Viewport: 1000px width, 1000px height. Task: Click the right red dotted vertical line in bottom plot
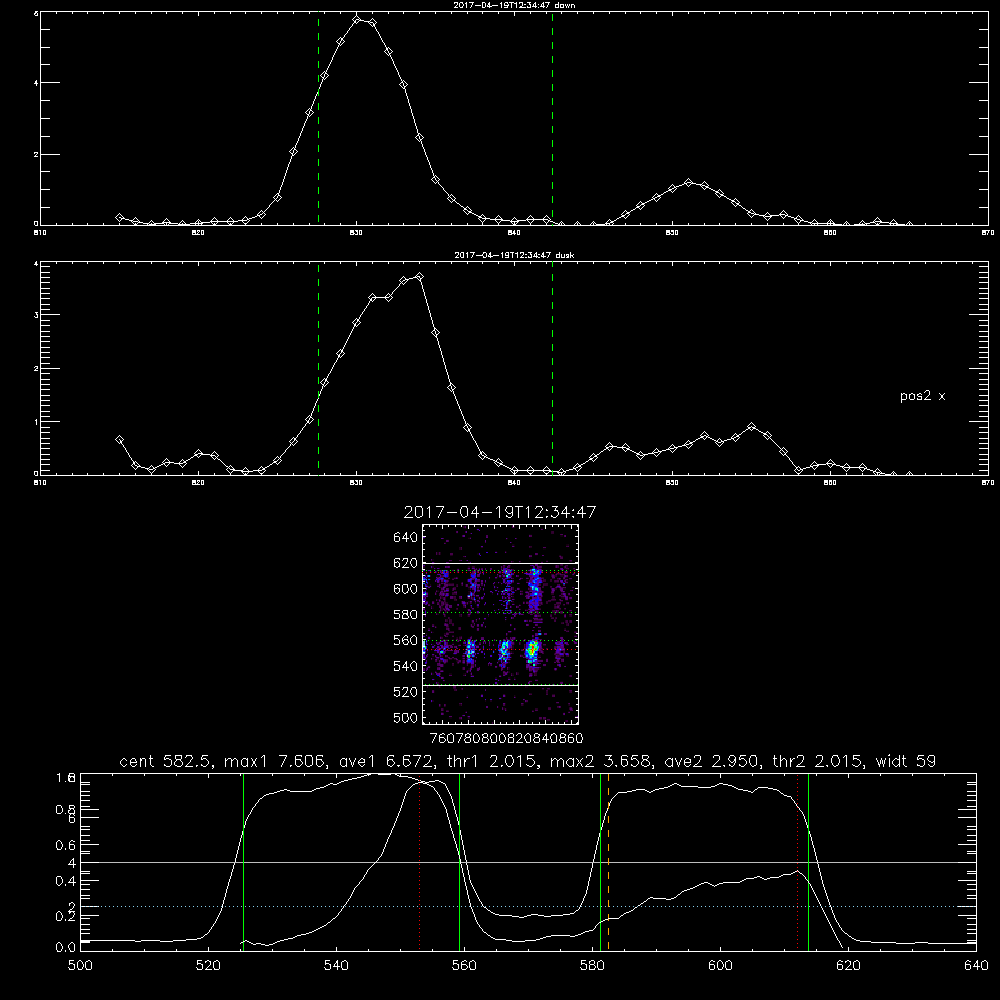pyautogui.click(x=797, y=862)
